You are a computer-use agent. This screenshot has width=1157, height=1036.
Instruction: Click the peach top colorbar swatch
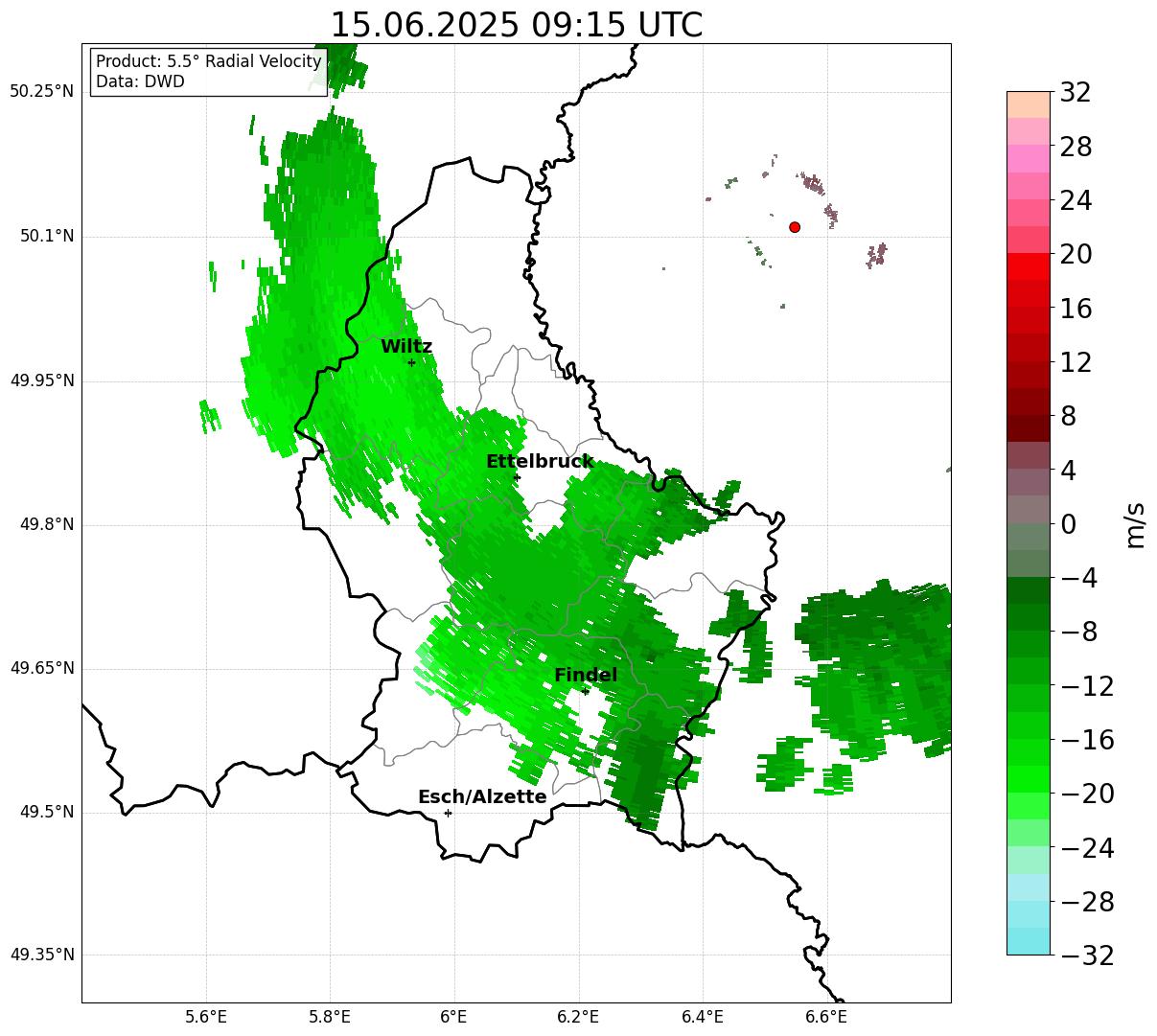pyautogui.click(x=1029, y=104)
